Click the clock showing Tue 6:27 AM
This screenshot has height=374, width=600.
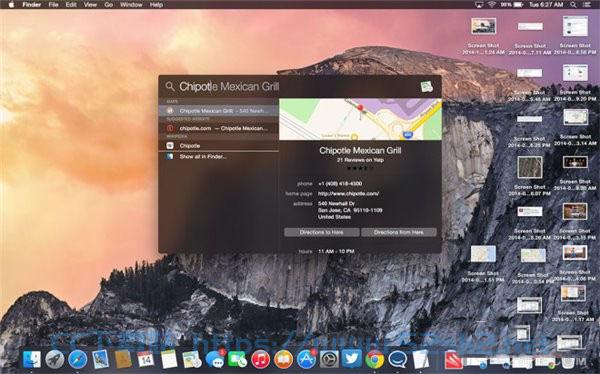[546, 5]
